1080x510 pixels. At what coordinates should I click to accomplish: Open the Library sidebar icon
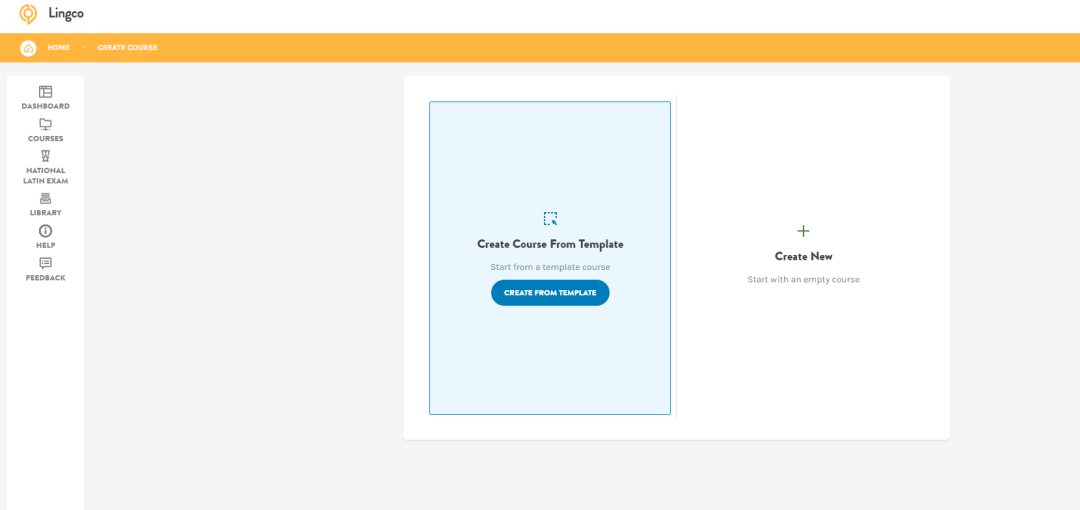(x=45, y=199)
